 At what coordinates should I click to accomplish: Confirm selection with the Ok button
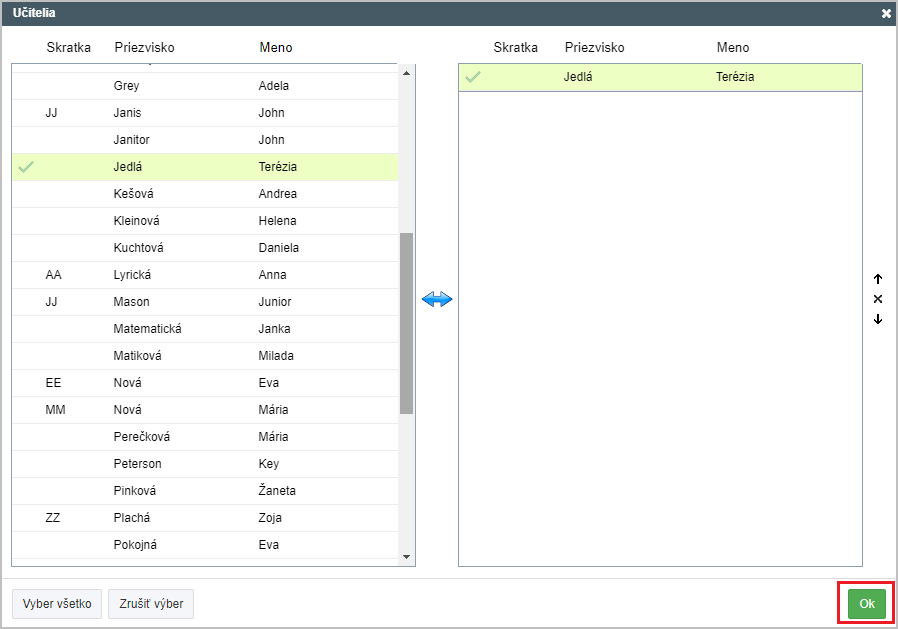[867, 603]
